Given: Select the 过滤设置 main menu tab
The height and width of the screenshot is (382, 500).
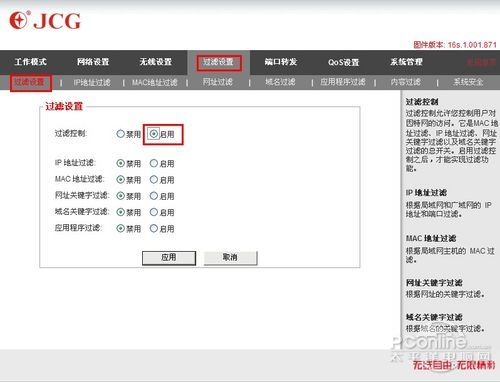Looking at the screenshot, I should coord(218,62).
